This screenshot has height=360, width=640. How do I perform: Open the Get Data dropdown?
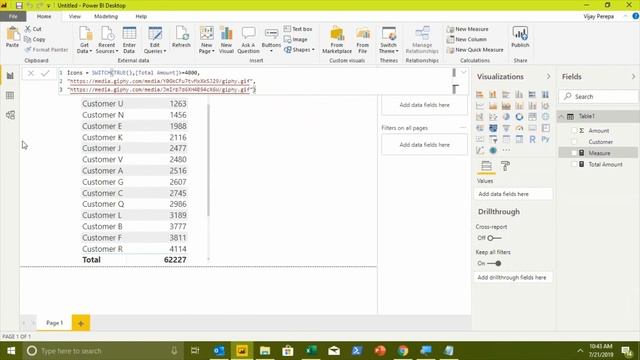coord(84,48)
